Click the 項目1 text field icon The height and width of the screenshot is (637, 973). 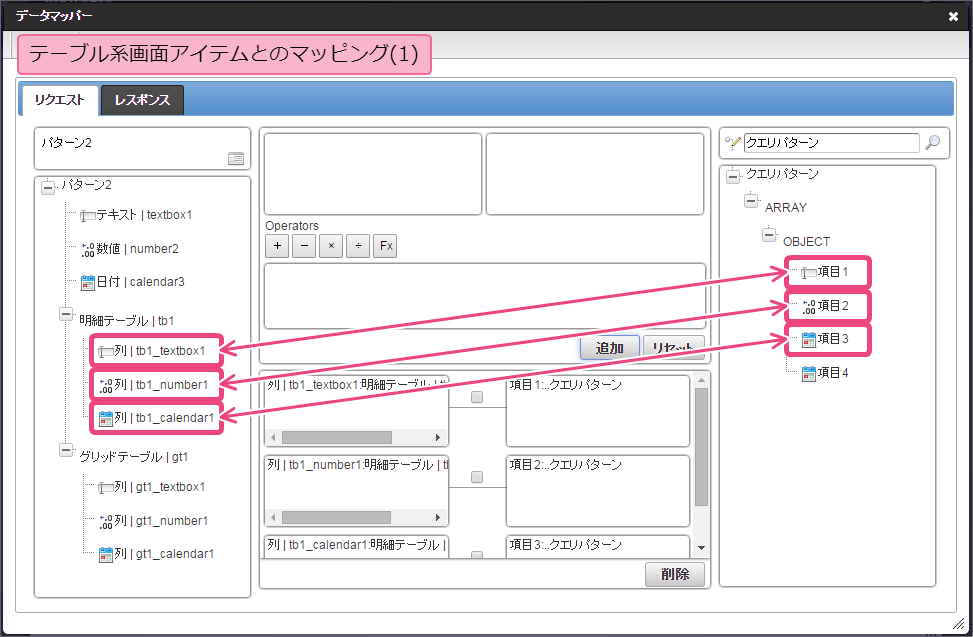point(809,273)
